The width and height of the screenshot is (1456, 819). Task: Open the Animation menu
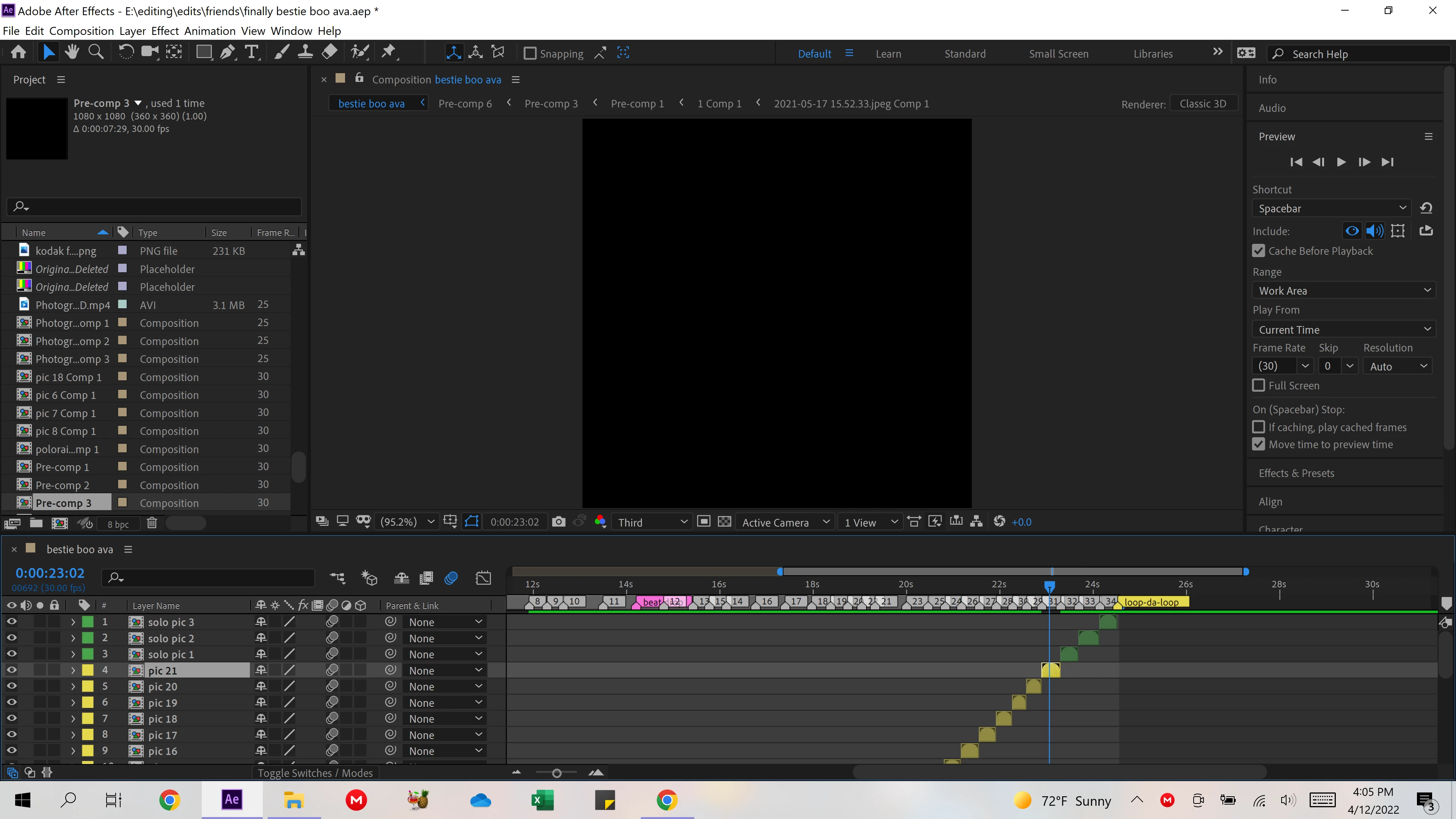tap(209, 31)
